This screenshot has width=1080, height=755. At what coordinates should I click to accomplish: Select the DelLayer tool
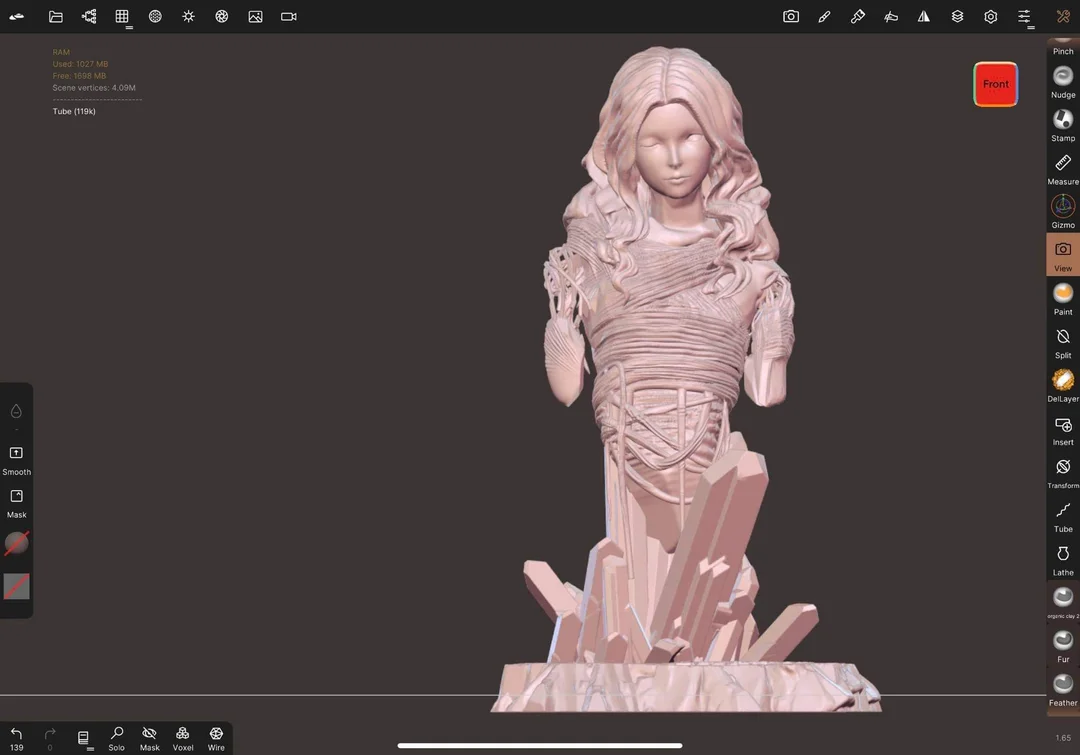pyautogui.click(x=1063, y=386)
